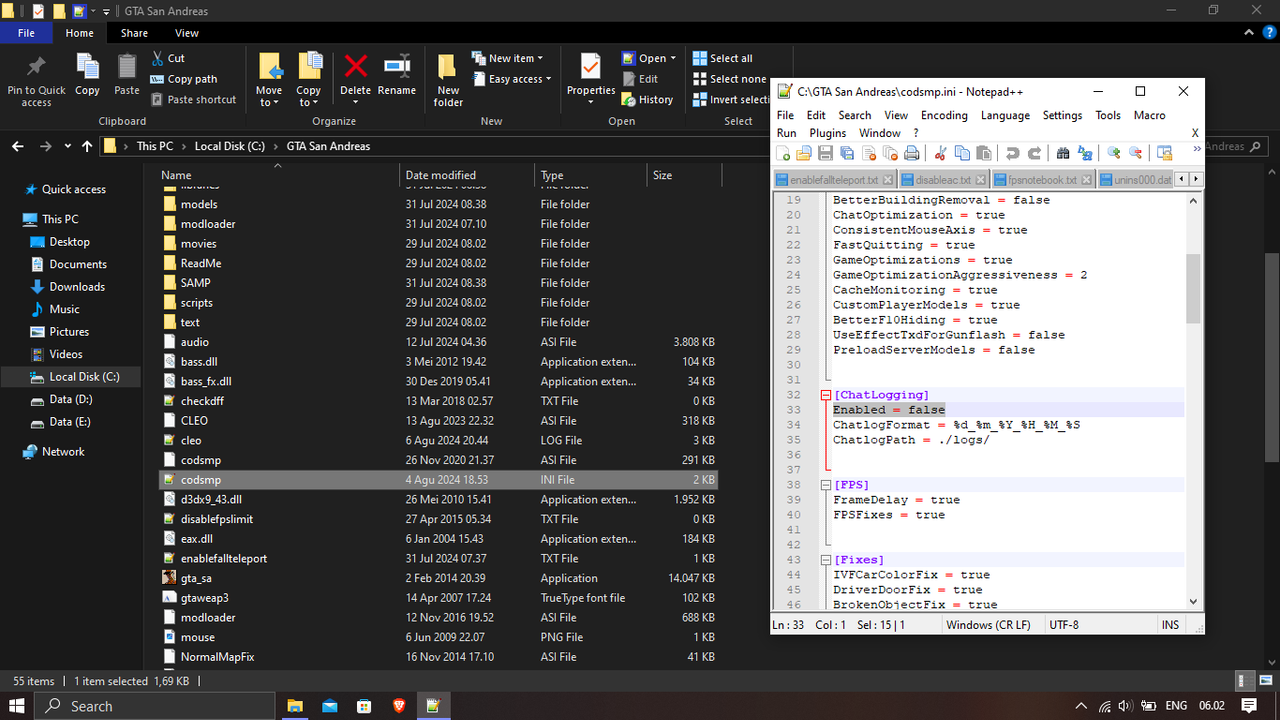Open Move to dropdown in ribbon
This screenshot has width=1280, height=720.
click(268, 96)
